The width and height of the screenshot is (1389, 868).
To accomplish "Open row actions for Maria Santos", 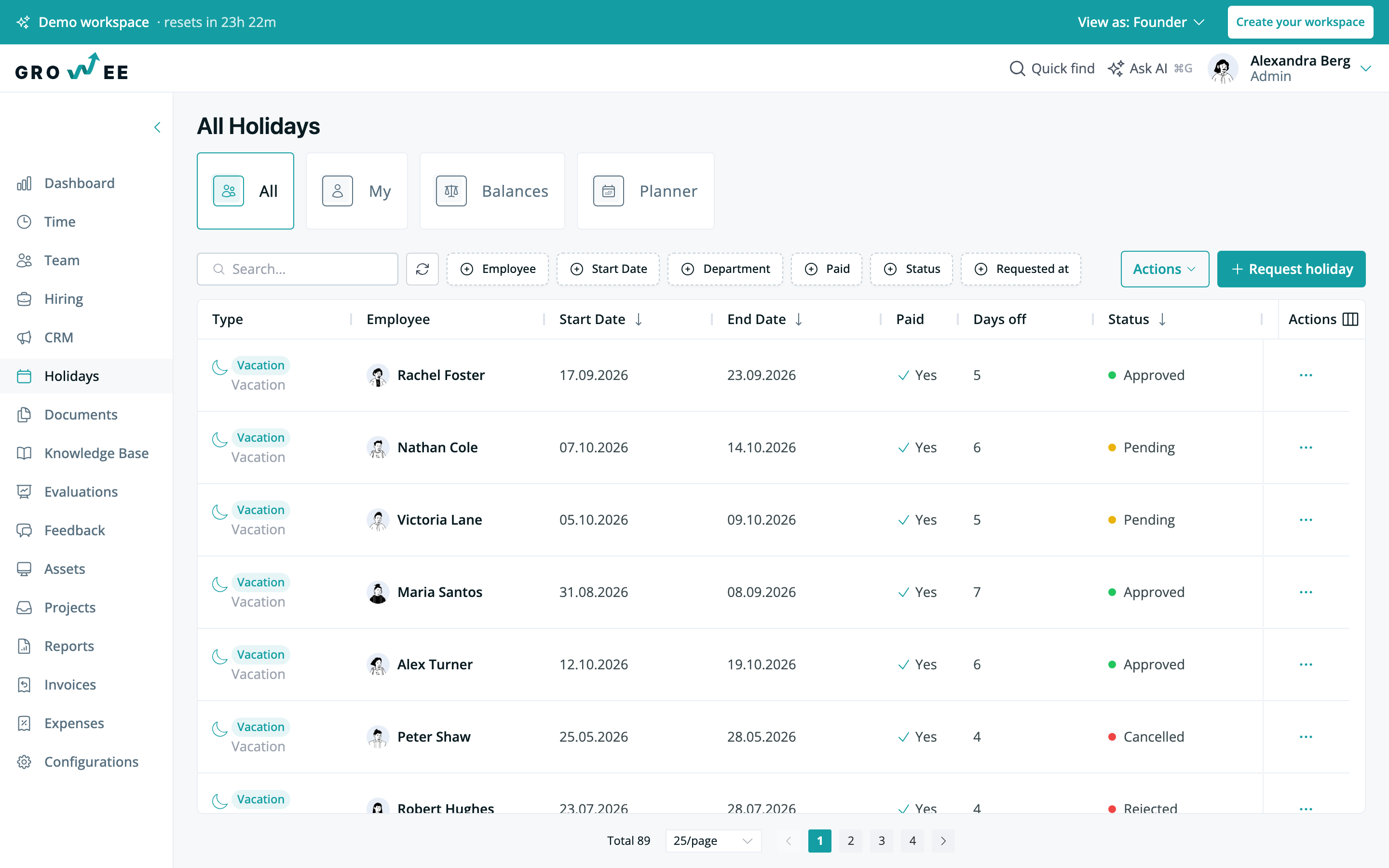I will pyautogui.click(x=1306, y=592).
